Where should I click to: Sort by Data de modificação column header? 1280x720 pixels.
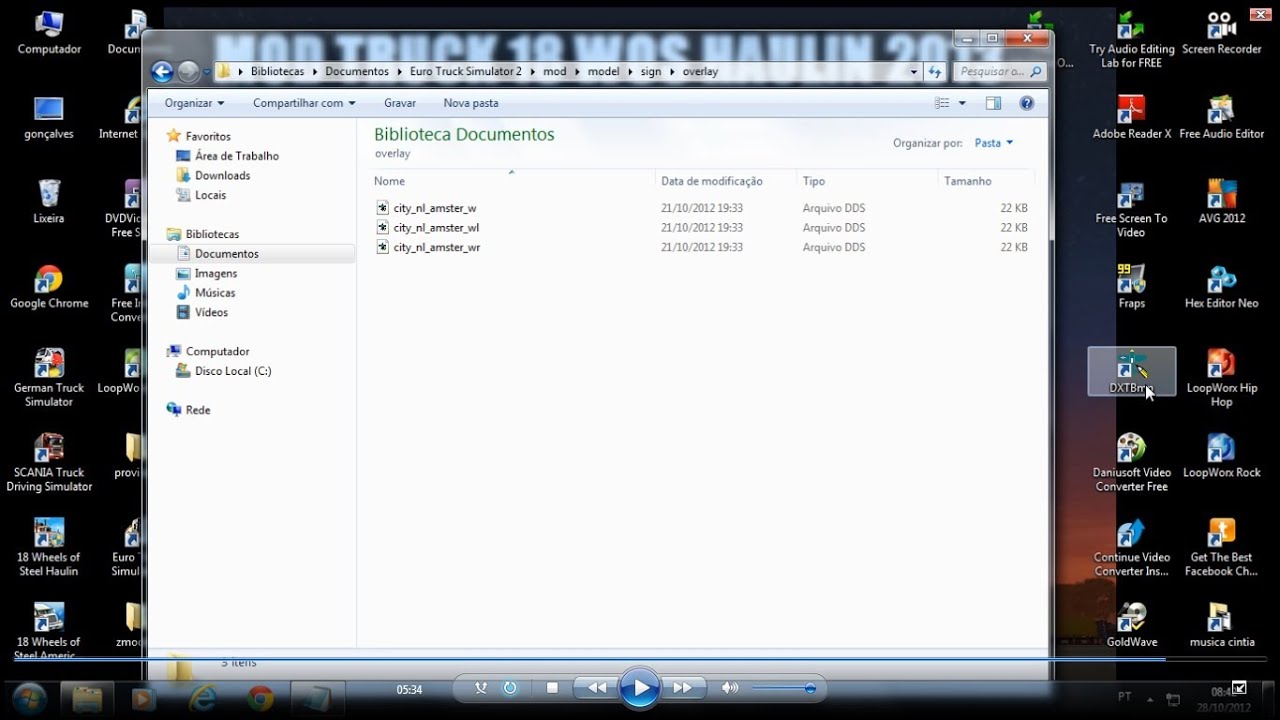pos(727,181)
